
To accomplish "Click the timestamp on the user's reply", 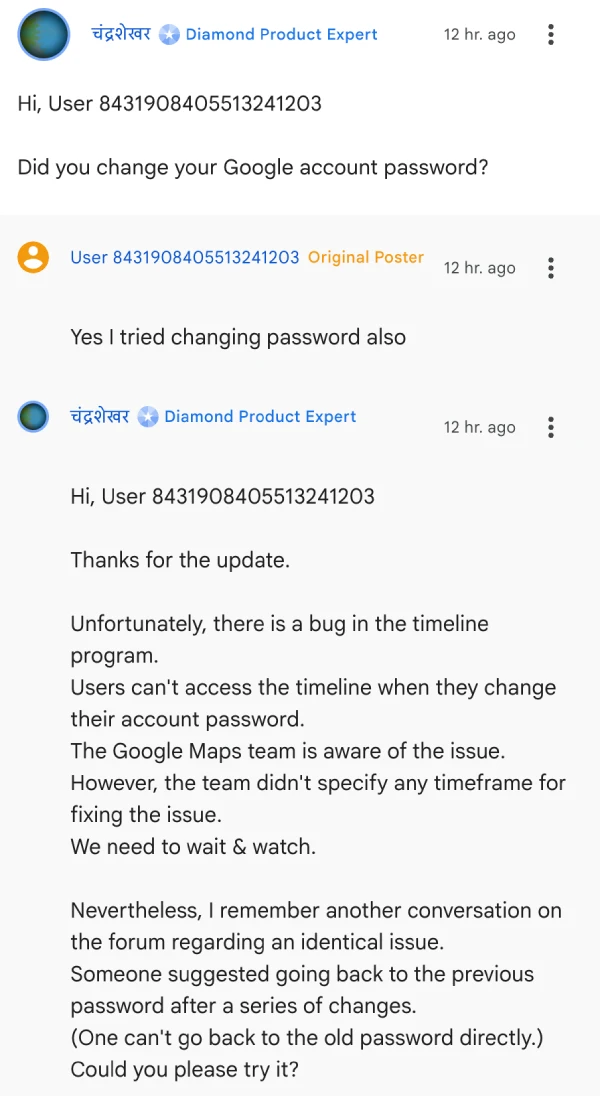I will (x=479, y=268).
